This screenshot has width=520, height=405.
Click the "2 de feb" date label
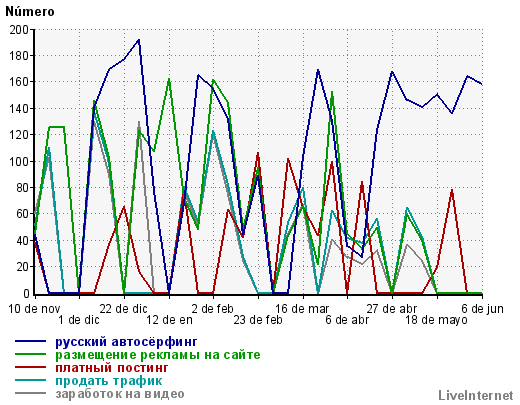point(212,309)
